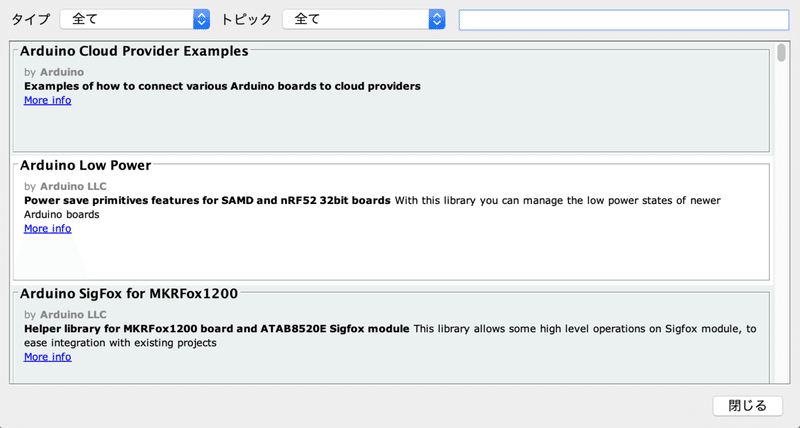Open More info link for Arduino SigFox
This screenshot has width=800, height=428.
(x=47, y=357)
